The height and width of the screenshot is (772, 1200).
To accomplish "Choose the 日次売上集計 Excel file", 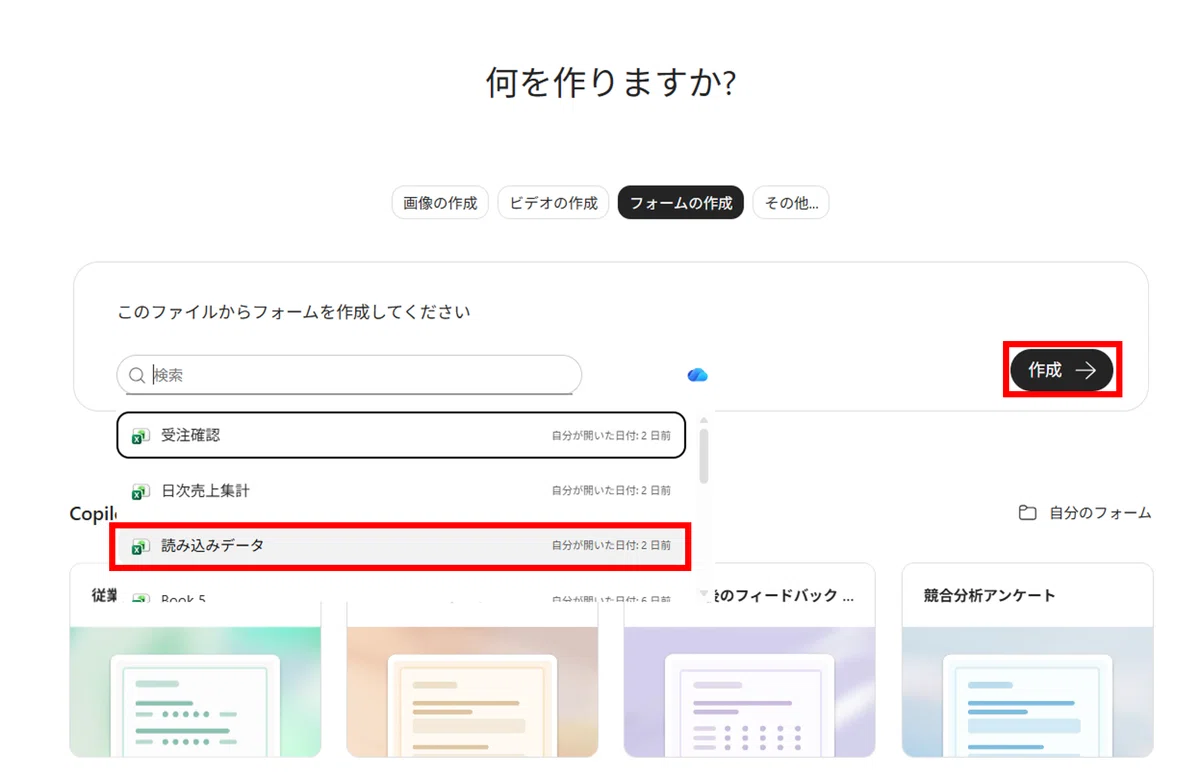I will point(401,491).
